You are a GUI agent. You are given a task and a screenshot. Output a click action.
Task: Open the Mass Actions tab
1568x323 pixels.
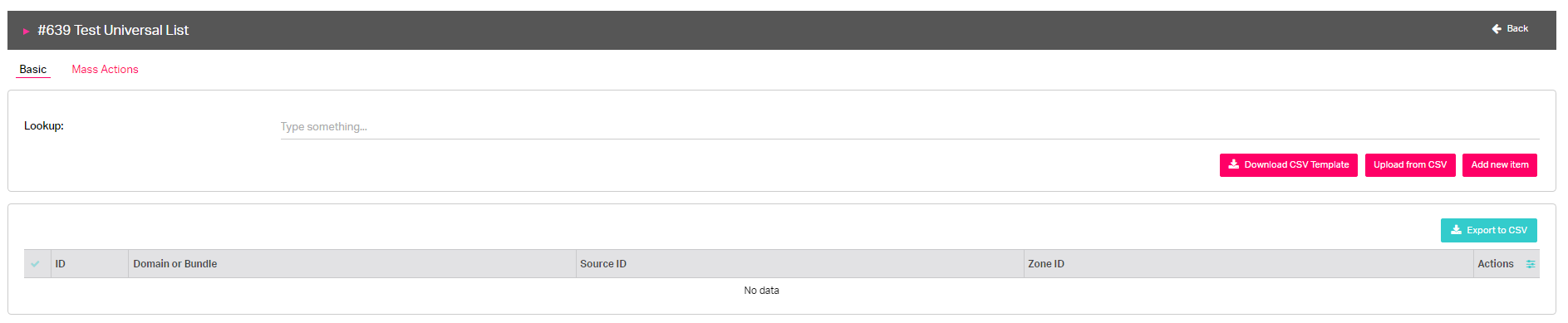(x=105, y=69)
